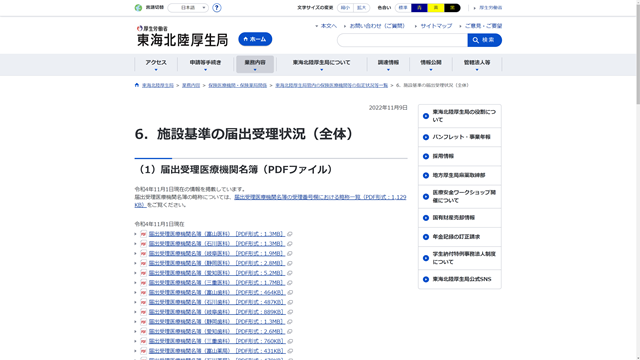This screenshot has width=640, height=360.
Task: Click bullet icon of パンフレット・事業年報
Action: pyautogui.click(x=426, y=137)
